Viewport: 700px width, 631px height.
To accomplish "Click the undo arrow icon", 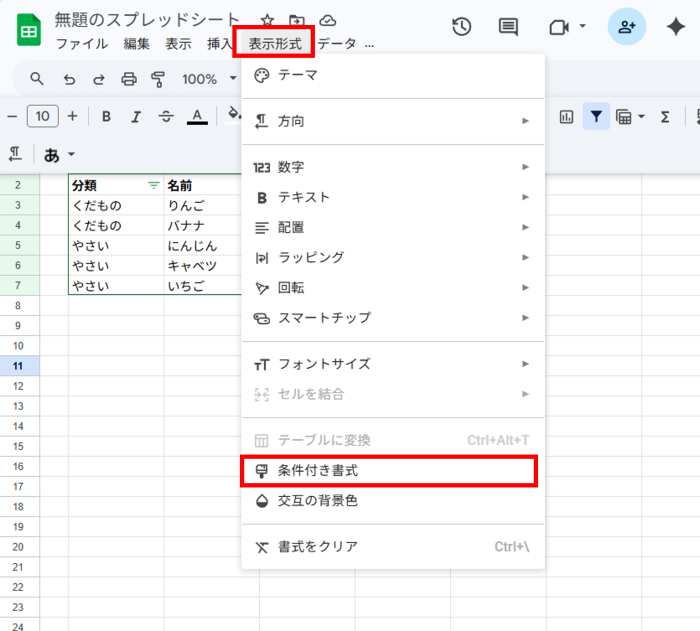I will tap(69, 79).
